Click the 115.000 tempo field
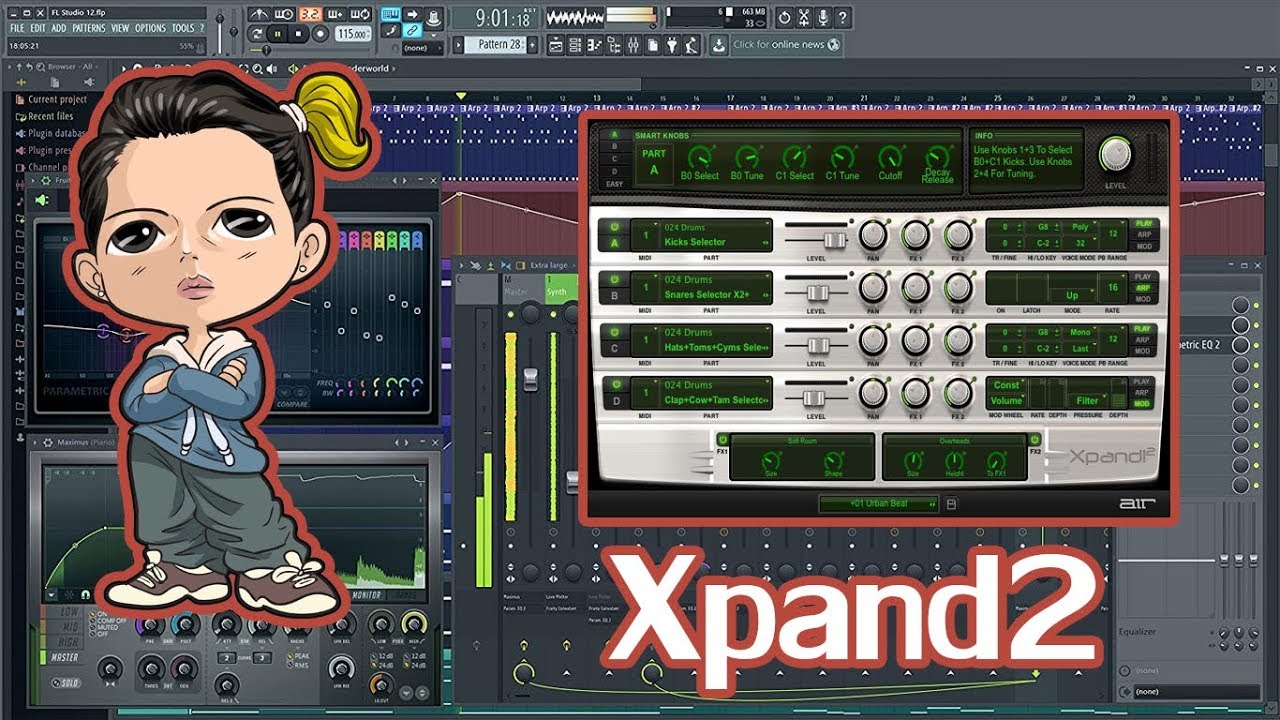 [353, 34]
